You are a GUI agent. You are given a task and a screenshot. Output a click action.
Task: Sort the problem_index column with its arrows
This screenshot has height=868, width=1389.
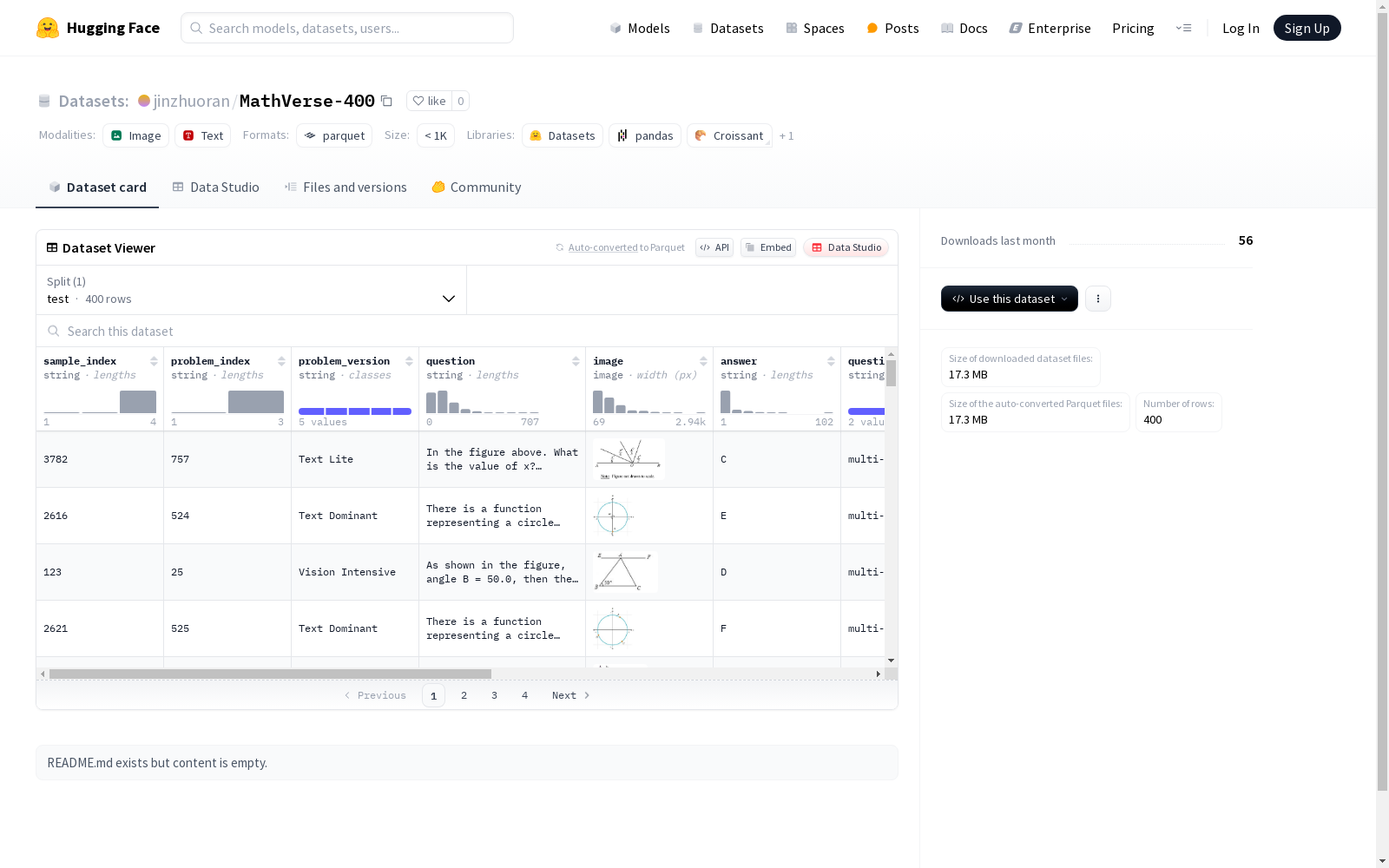[281, 361]
